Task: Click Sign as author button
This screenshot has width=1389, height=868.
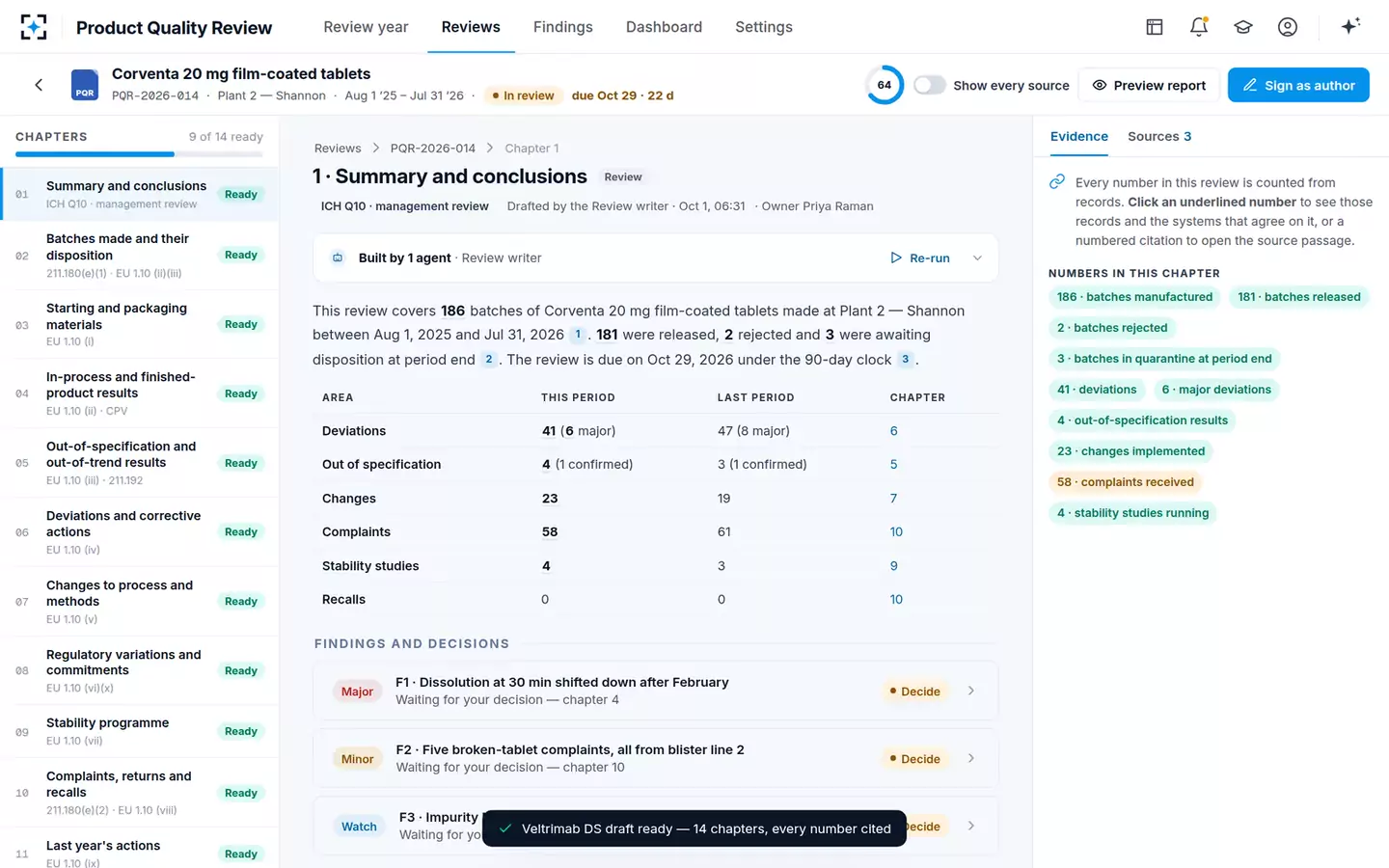Action: tap(1298, 85)
